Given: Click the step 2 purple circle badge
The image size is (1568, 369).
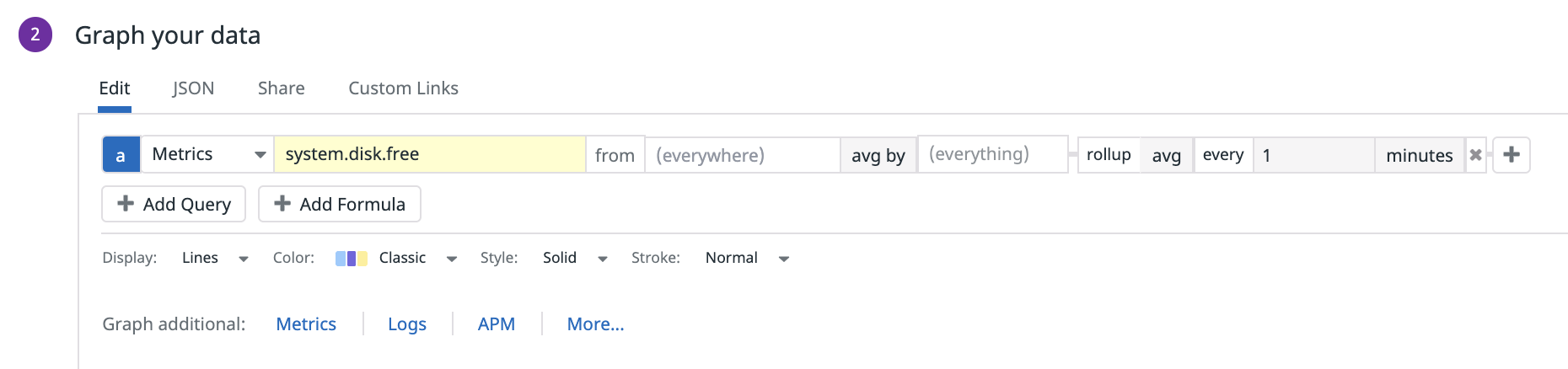Looking at the screenshot, I should coord(35,35).
